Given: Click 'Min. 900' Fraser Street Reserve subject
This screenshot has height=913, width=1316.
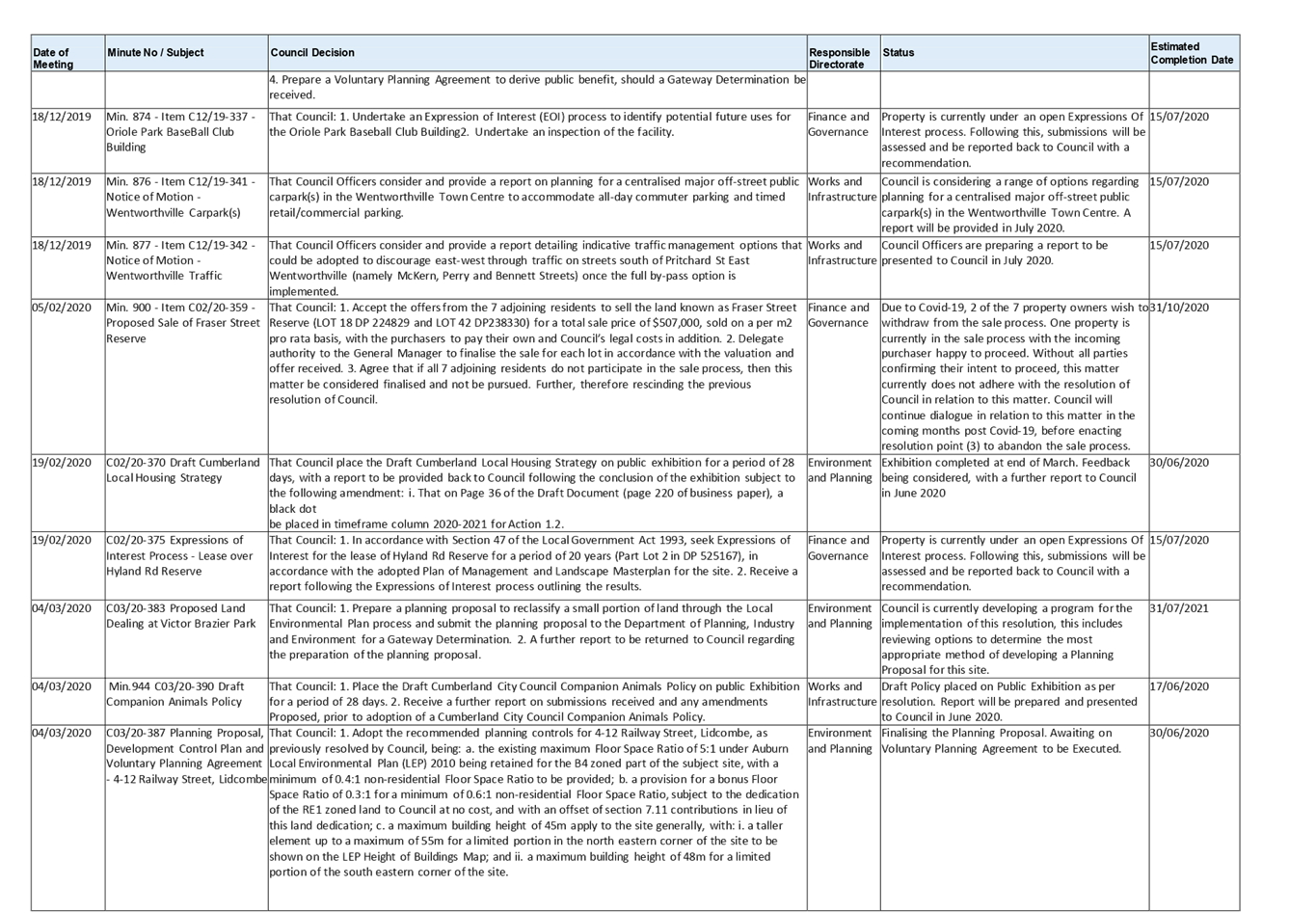Looking at the screenshot, I should tap(183, 323).
